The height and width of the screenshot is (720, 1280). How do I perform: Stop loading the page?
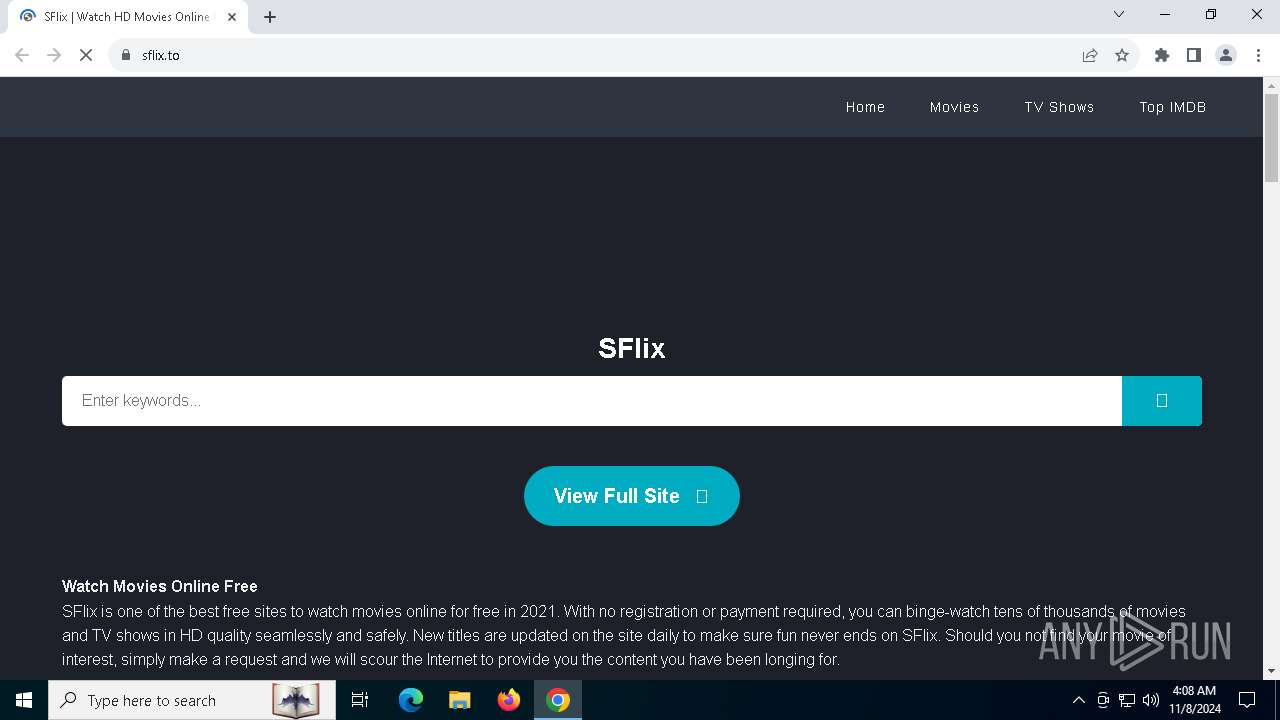coord(86,55)
